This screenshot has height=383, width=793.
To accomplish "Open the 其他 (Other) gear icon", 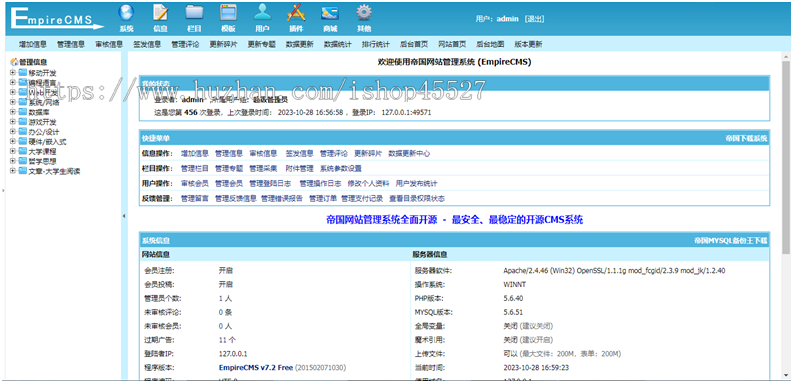I will point(364,13).
